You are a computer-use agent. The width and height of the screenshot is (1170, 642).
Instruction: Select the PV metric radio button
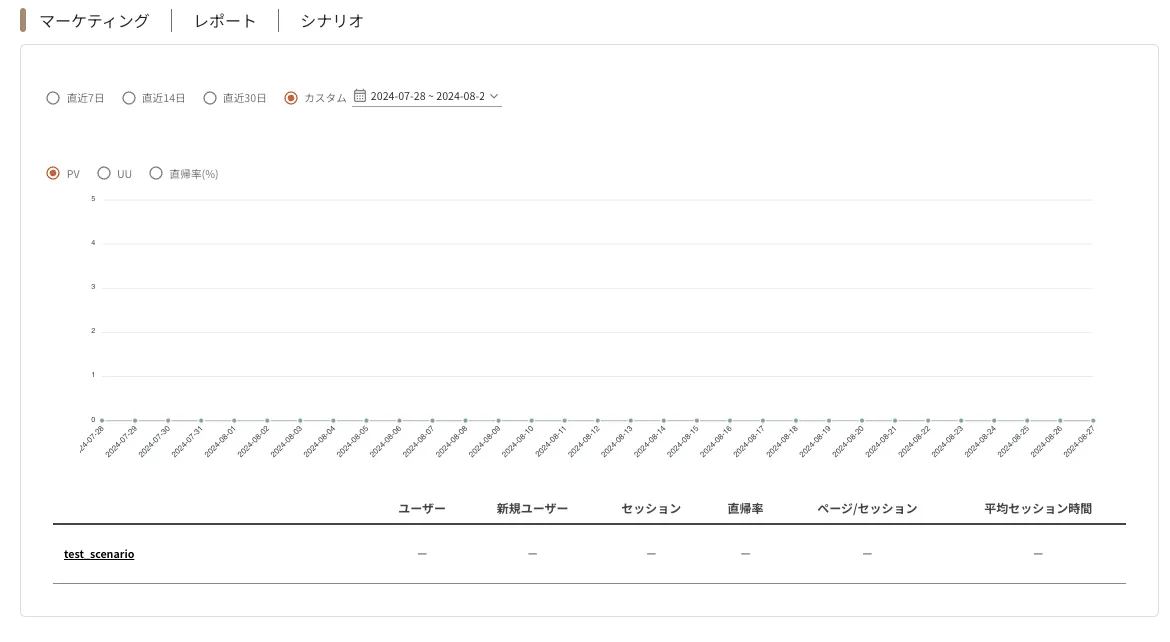coord(53,173)
